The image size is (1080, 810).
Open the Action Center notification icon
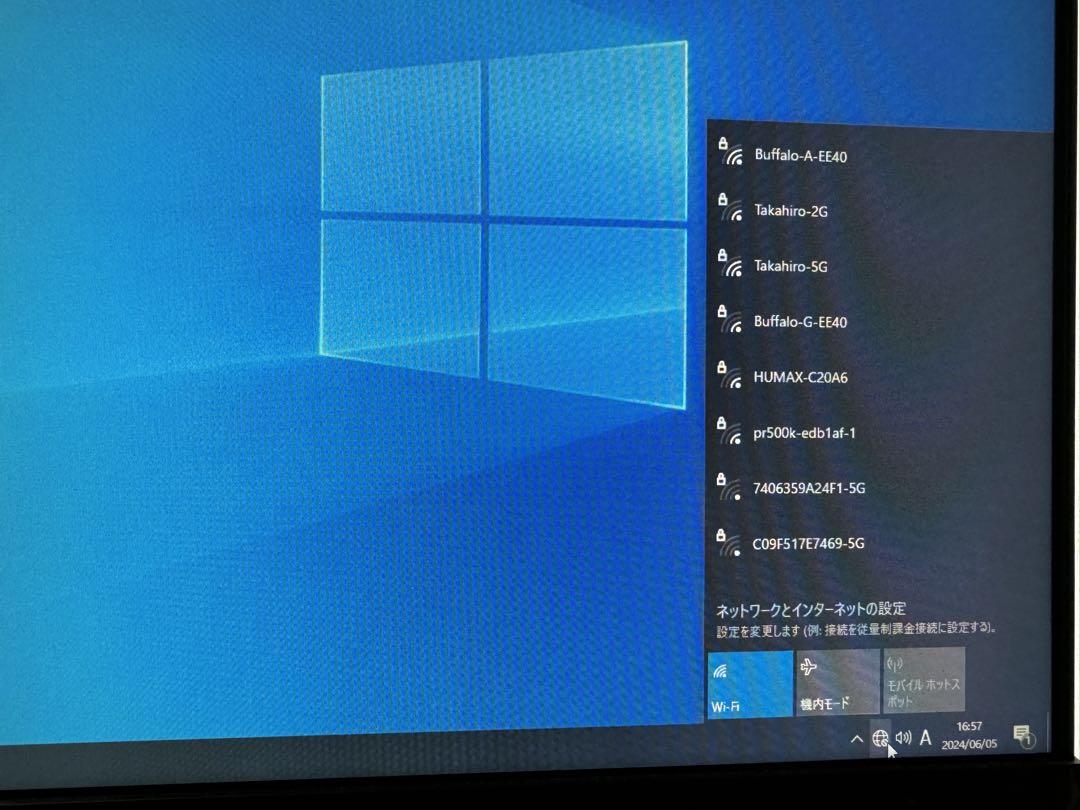[1024, 736]
